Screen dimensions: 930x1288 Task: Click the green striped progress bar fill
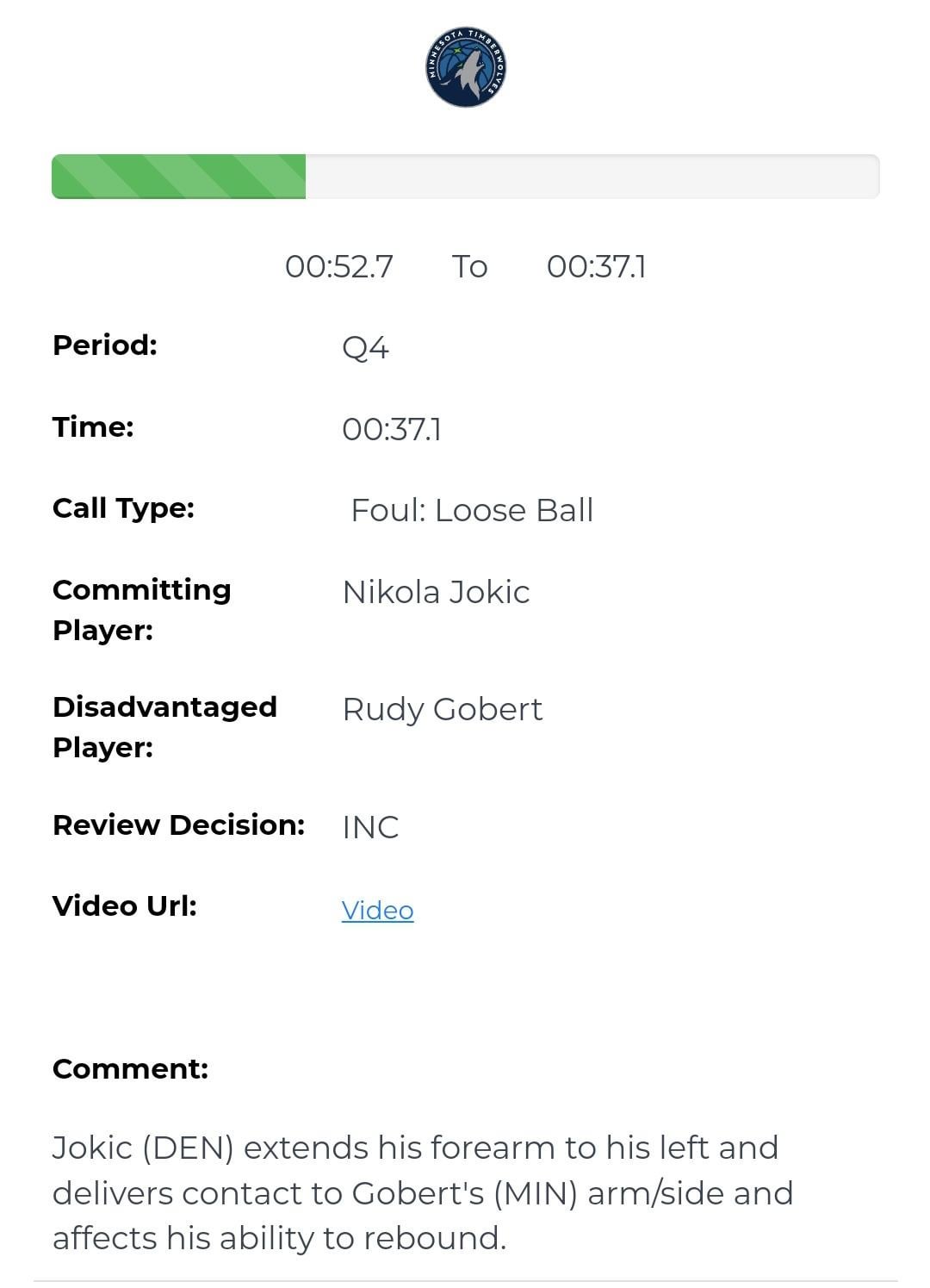coord(179,177)
